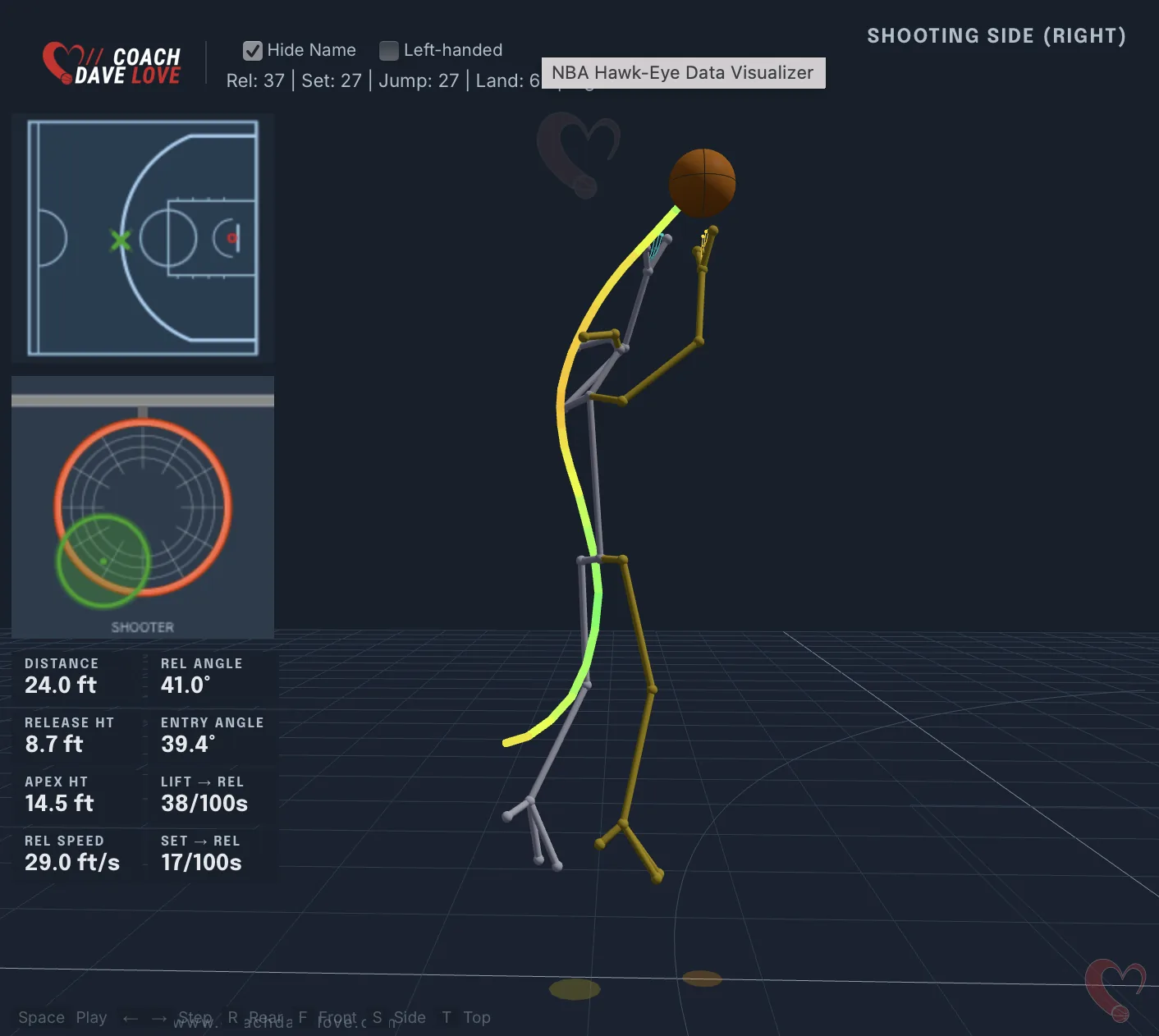Screen dimensions: 1159x1036
Task: Jump to the Rel: 37 frame marker
Action: tap(255, 80)
